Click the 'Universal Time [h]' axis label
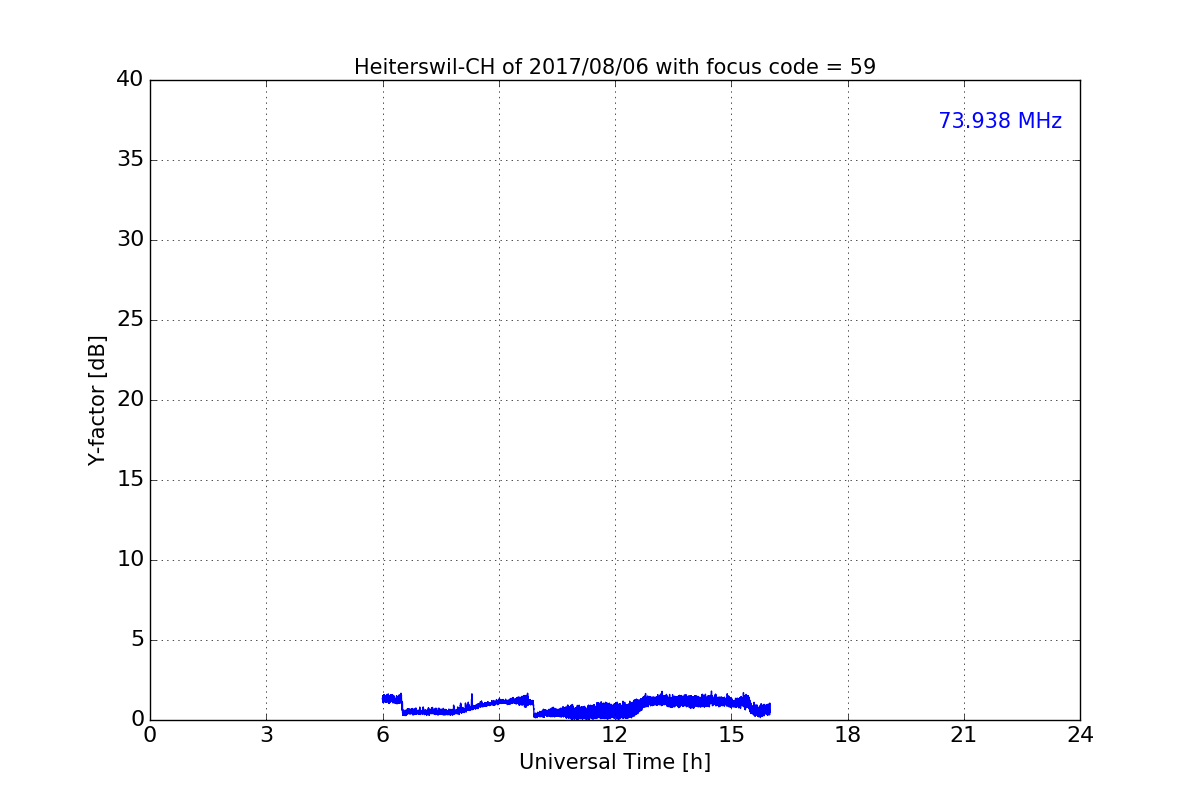The width and height of the screenshot is (1200, 800). (x=615, y=762)
